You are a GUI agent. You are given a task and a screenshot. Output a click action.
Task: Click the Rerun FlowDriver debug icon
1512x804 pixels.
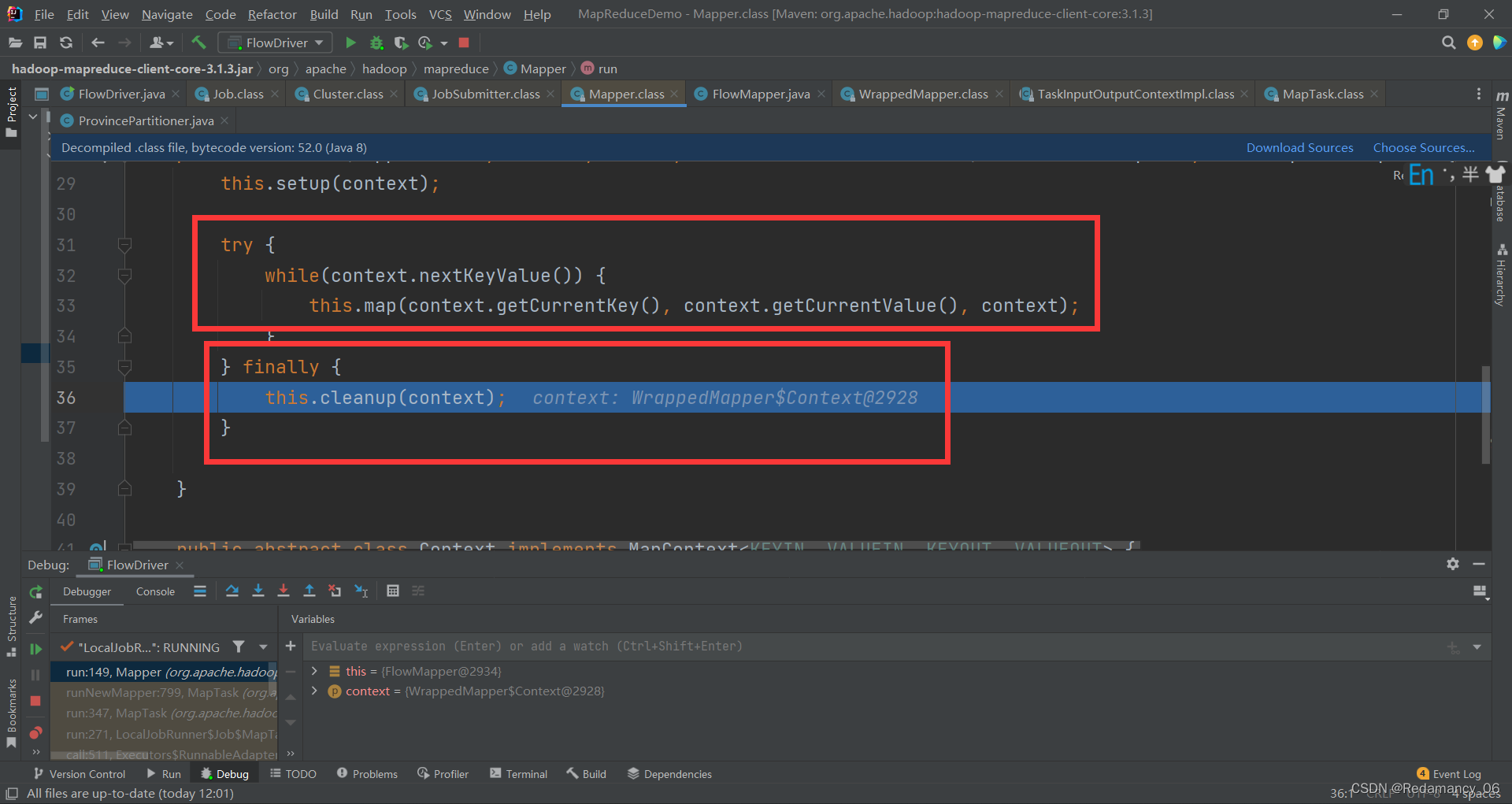[35, 592]
